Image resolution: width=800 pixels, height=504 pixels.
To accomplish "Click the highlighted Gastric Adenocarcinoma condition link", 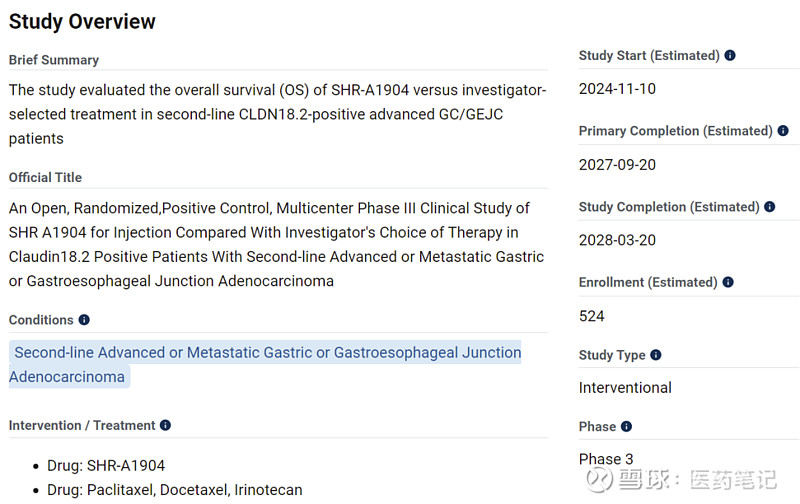I will [266, 364].
